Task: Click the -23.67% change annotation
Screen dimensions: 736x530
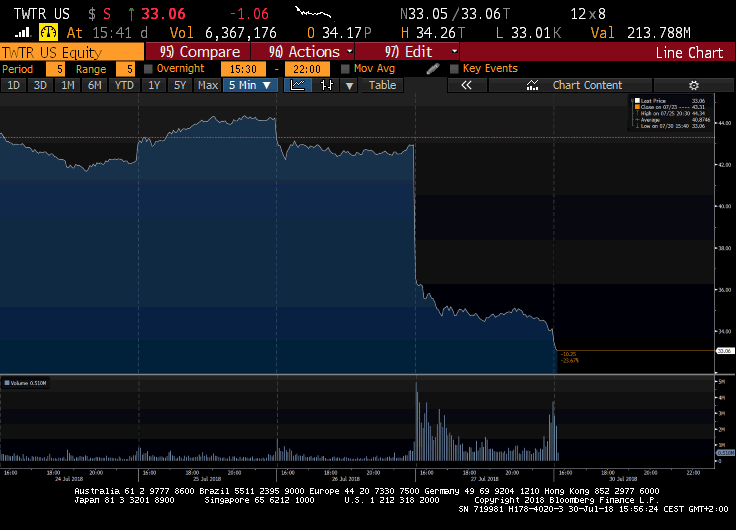Action: tap(569, 361)
